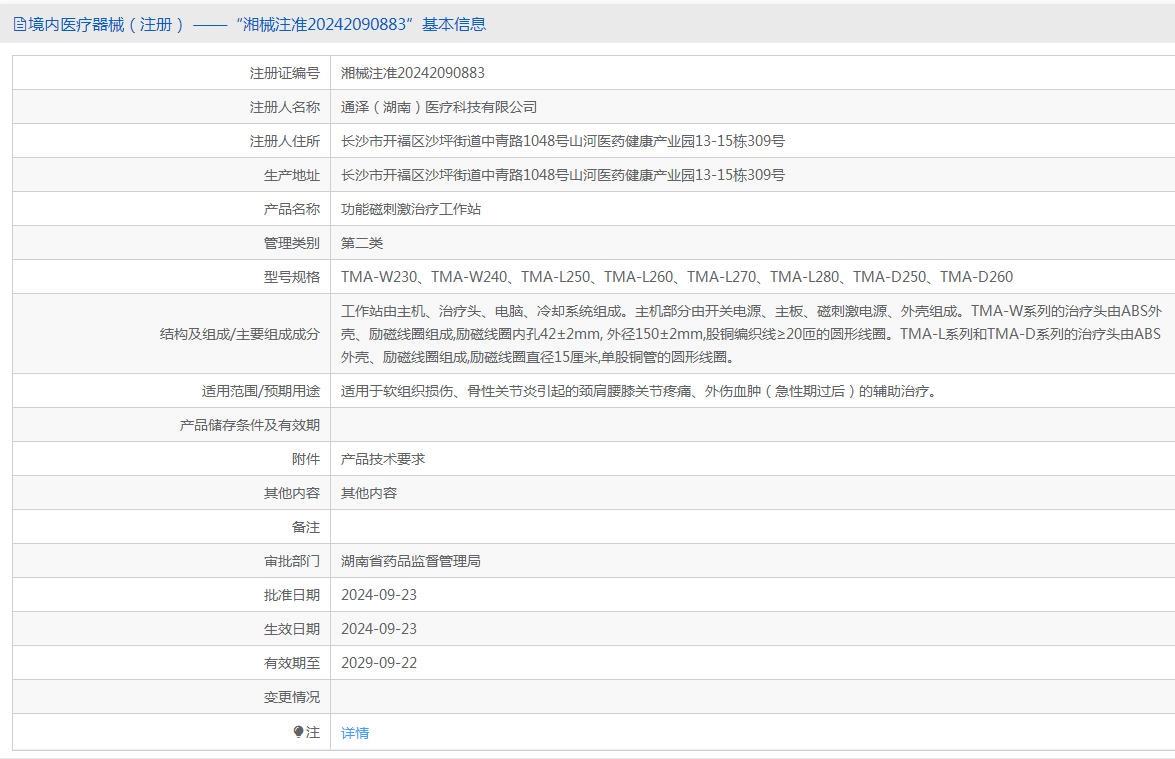This screenshot has height=759, width=1175.
Task: Click the 审批部门 label
Action: 292,561
